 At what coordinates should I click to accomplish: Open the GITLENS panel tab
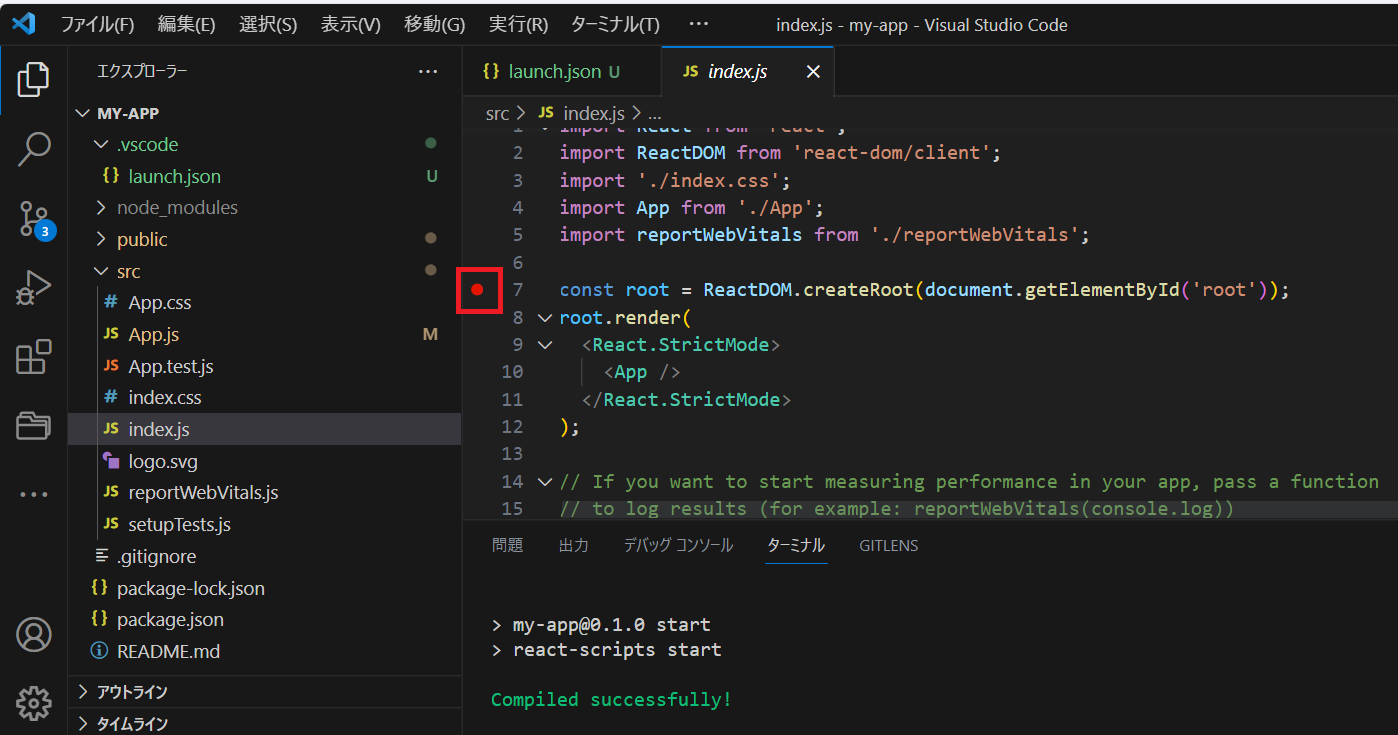[x=888, y=545]
